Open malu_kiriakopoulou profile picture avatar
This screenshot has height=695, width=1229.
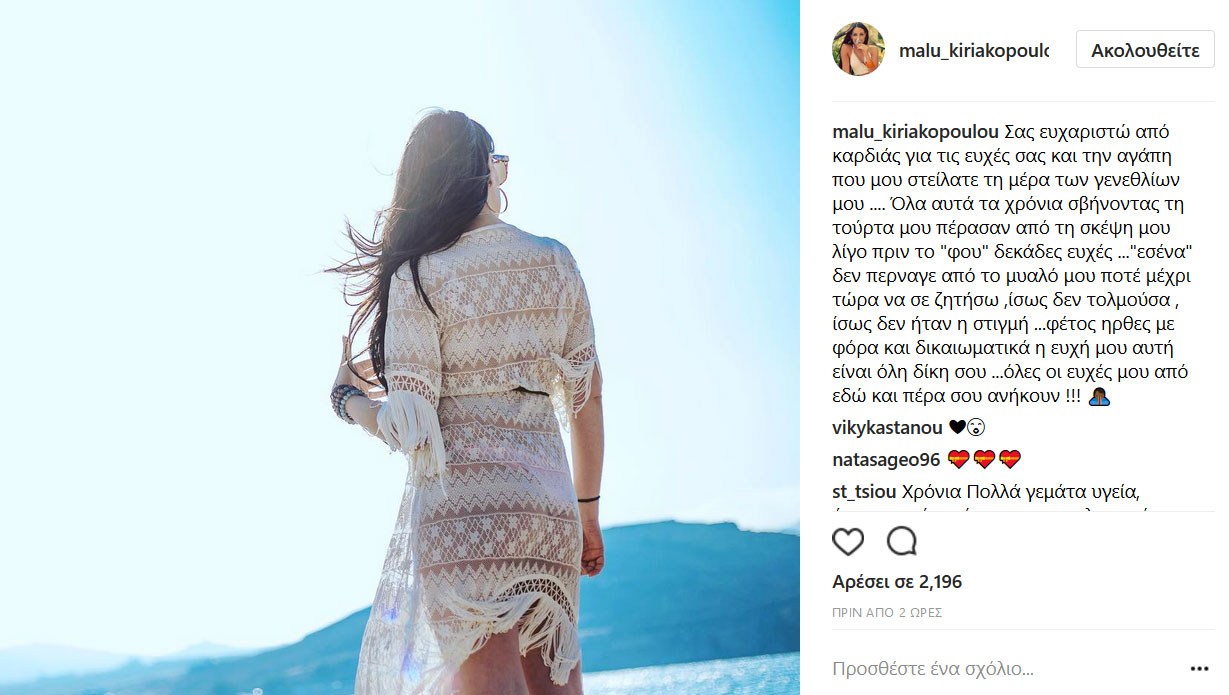(858, 49)
